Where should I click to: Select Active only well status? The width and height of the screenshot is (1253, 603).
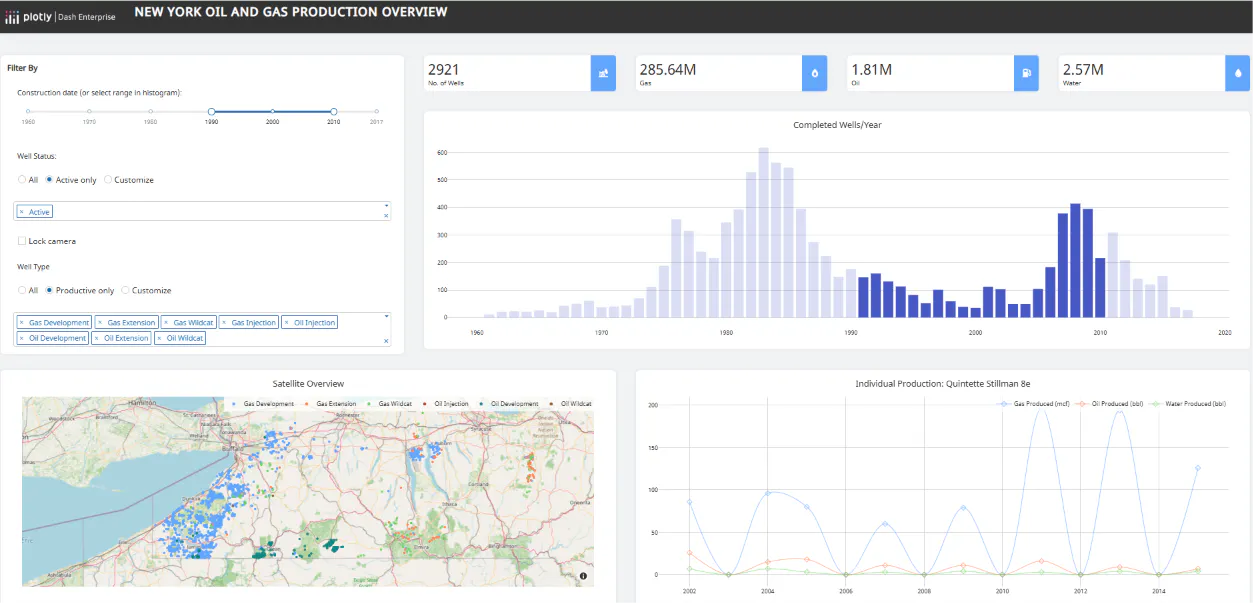point(49,180)
